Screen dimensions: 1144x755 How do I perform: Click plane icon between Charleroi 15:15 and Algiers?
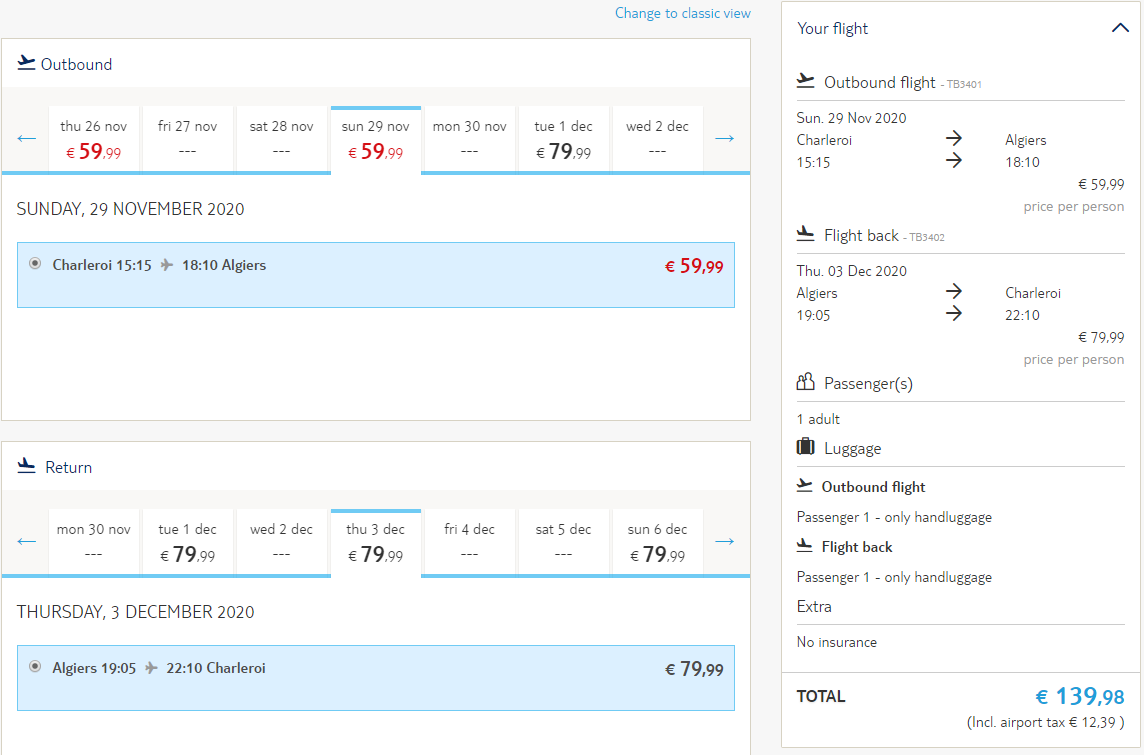(167, 265)
